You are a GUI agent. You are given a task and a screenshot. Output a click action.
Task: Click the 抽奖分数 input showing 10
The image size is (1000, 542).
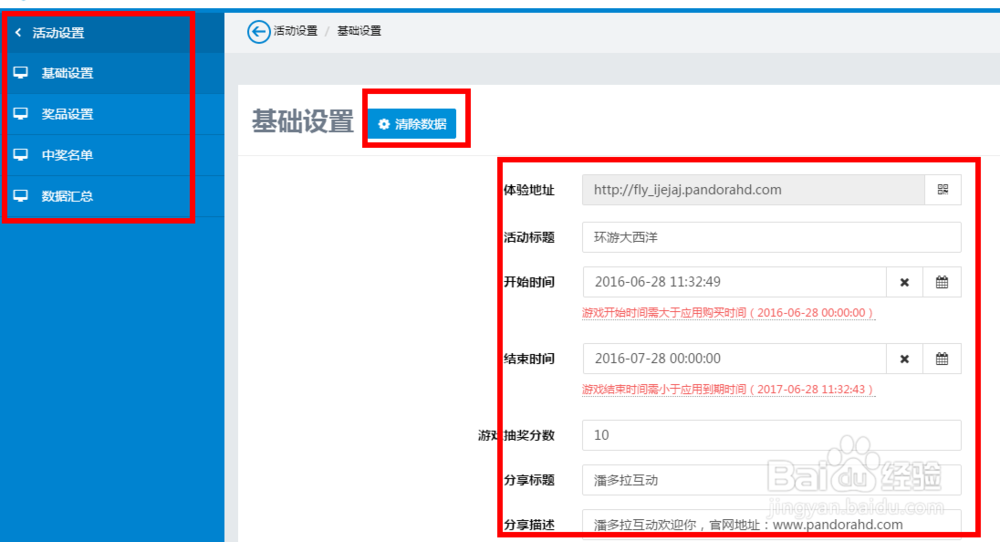click(772, 435)
